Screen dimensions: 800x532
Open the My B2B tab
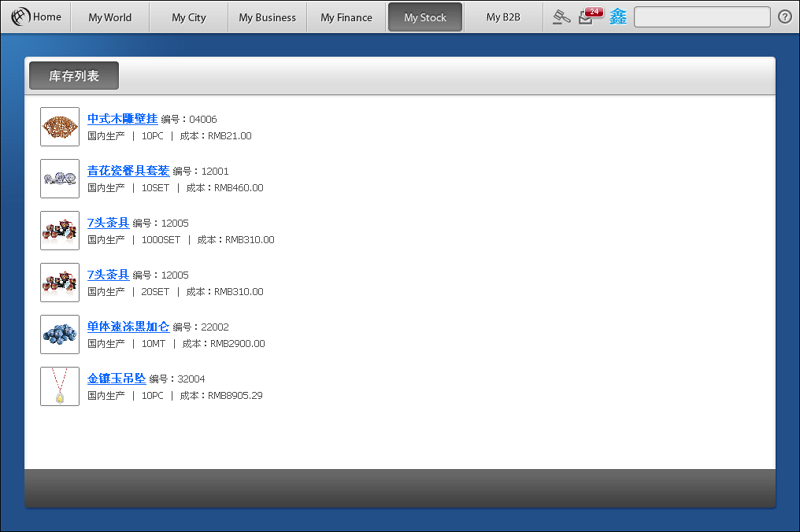click(503, 17)
